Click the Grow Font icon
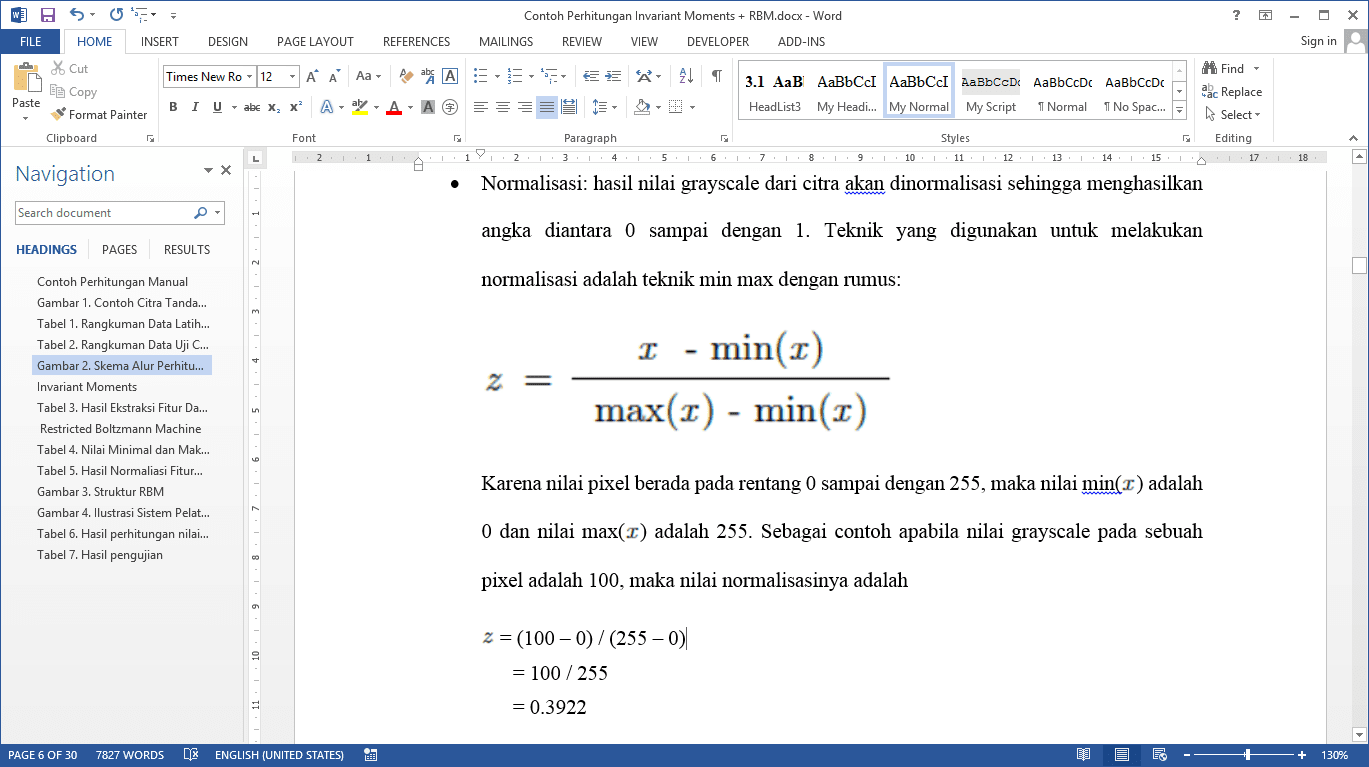This screenshot has width=1369, height=767. click(x=312, y=76)
